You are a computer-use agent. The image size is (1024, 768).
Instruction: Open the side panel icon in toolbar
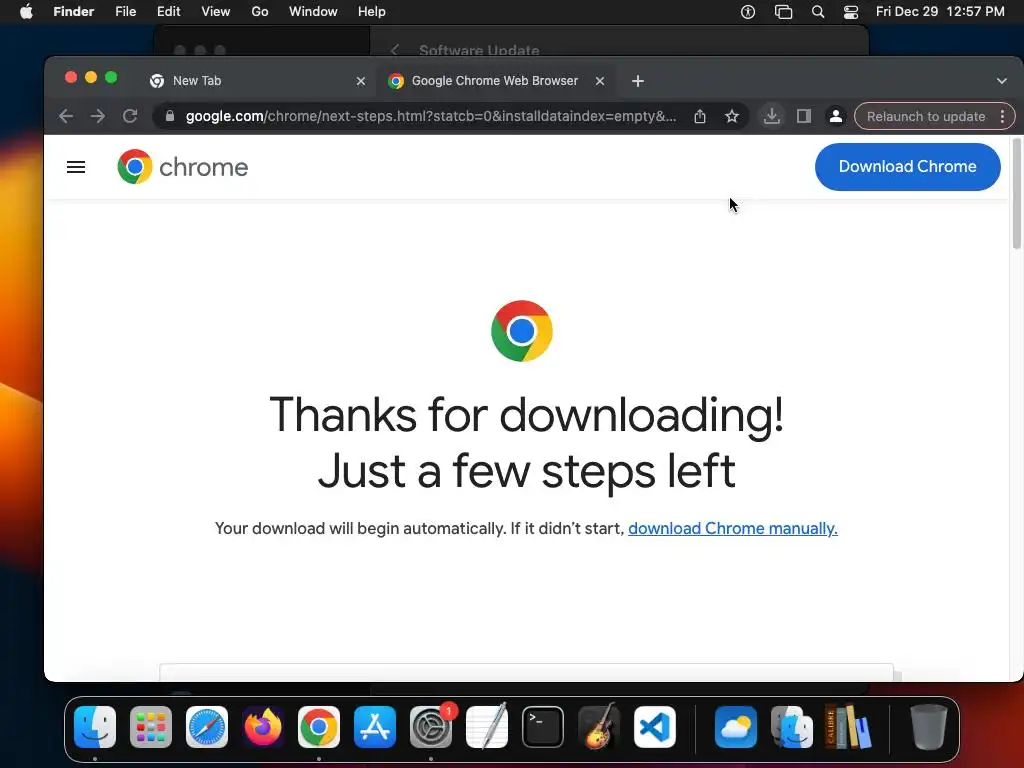pyautogui.click(x=804, y=116)
